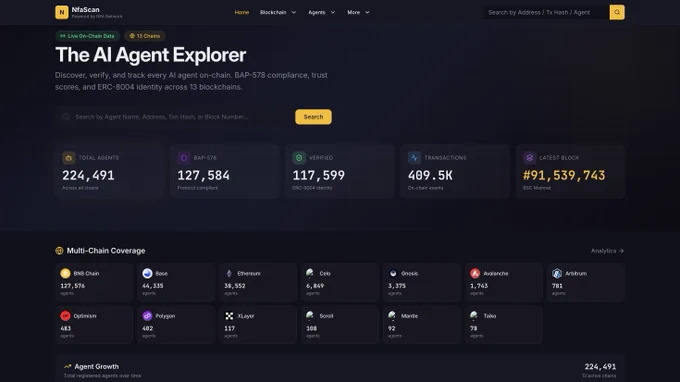The width and height of the screenshot is (680, 382).
Task: Click the XLayer 117 count
Action: coord(229,328)
